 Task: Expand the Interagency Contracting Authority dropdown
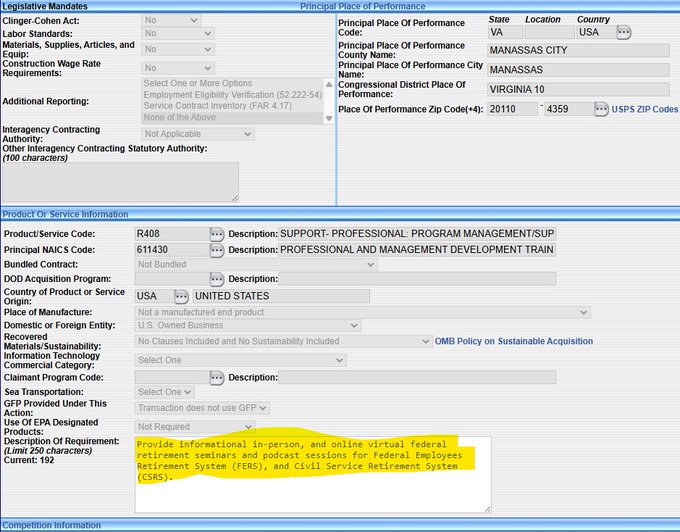pos(197,134)
